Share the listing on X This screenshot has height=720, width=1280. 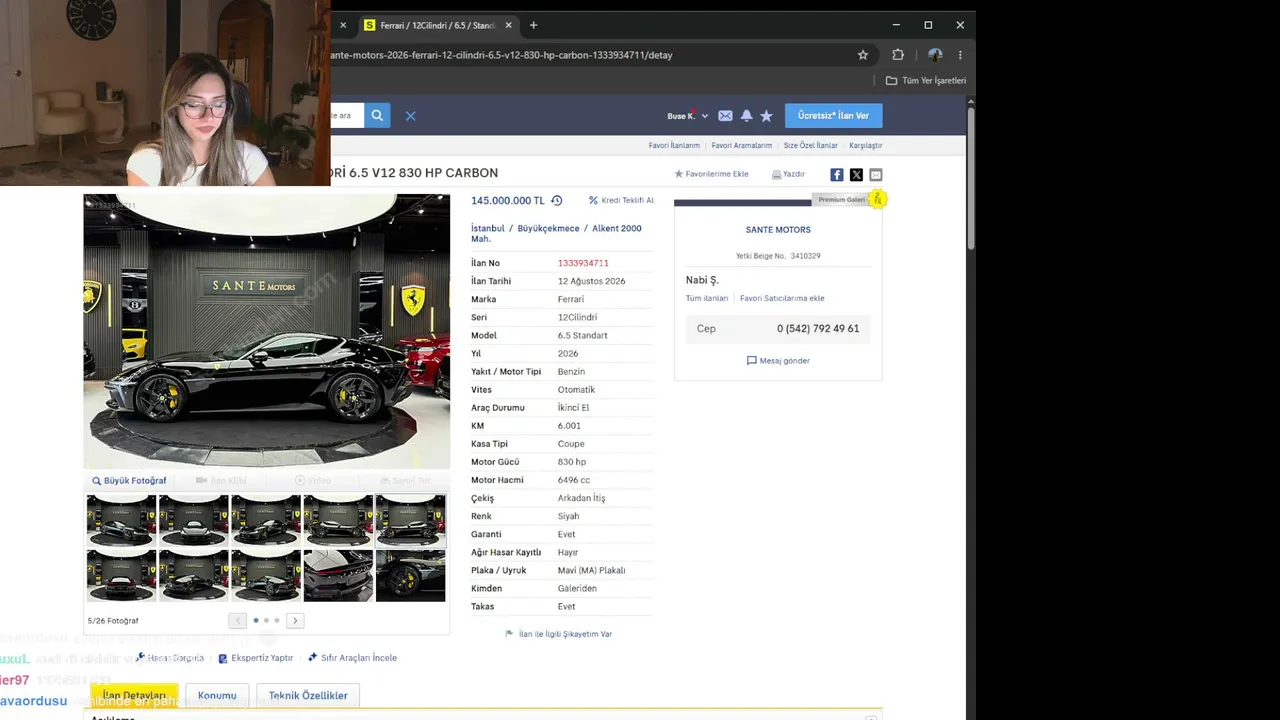coord(856,175)
